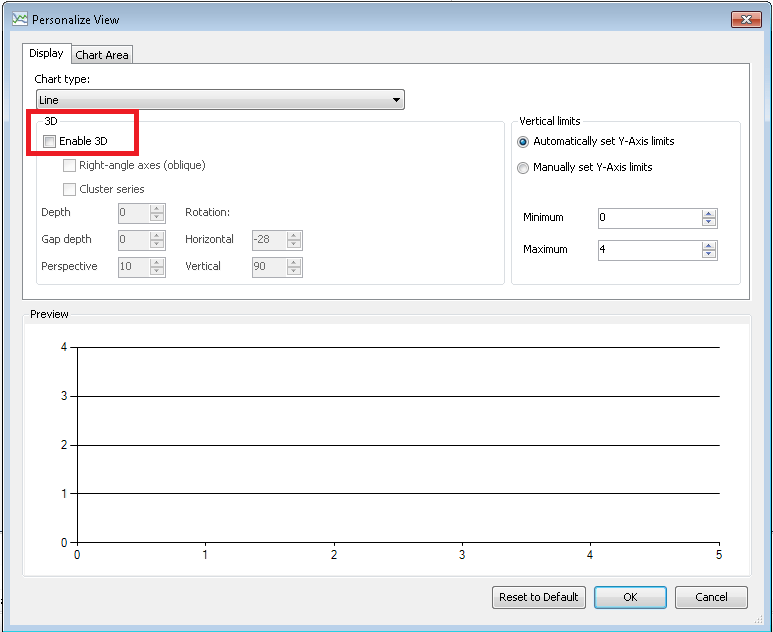Decrease the Horizontal rotation spinner
Image resolution: width=773 pixels, height=632 pixels.
pyautogui.click(x=294, y=245)
